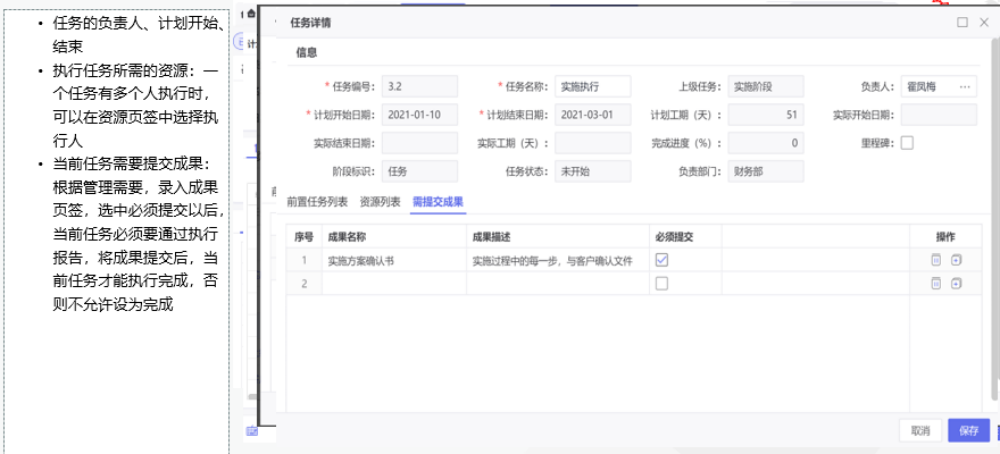Save the task with 保存
This screenshot has height=454, width=1000.
click(x=969, y=430)
